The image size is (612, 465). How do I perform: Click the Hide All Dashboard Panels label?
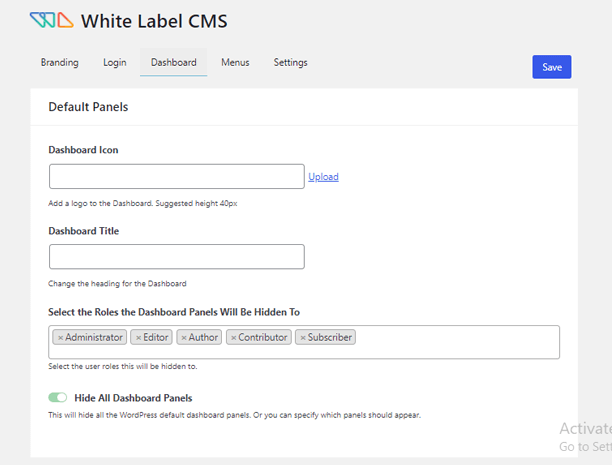click(x=133, y=398)
